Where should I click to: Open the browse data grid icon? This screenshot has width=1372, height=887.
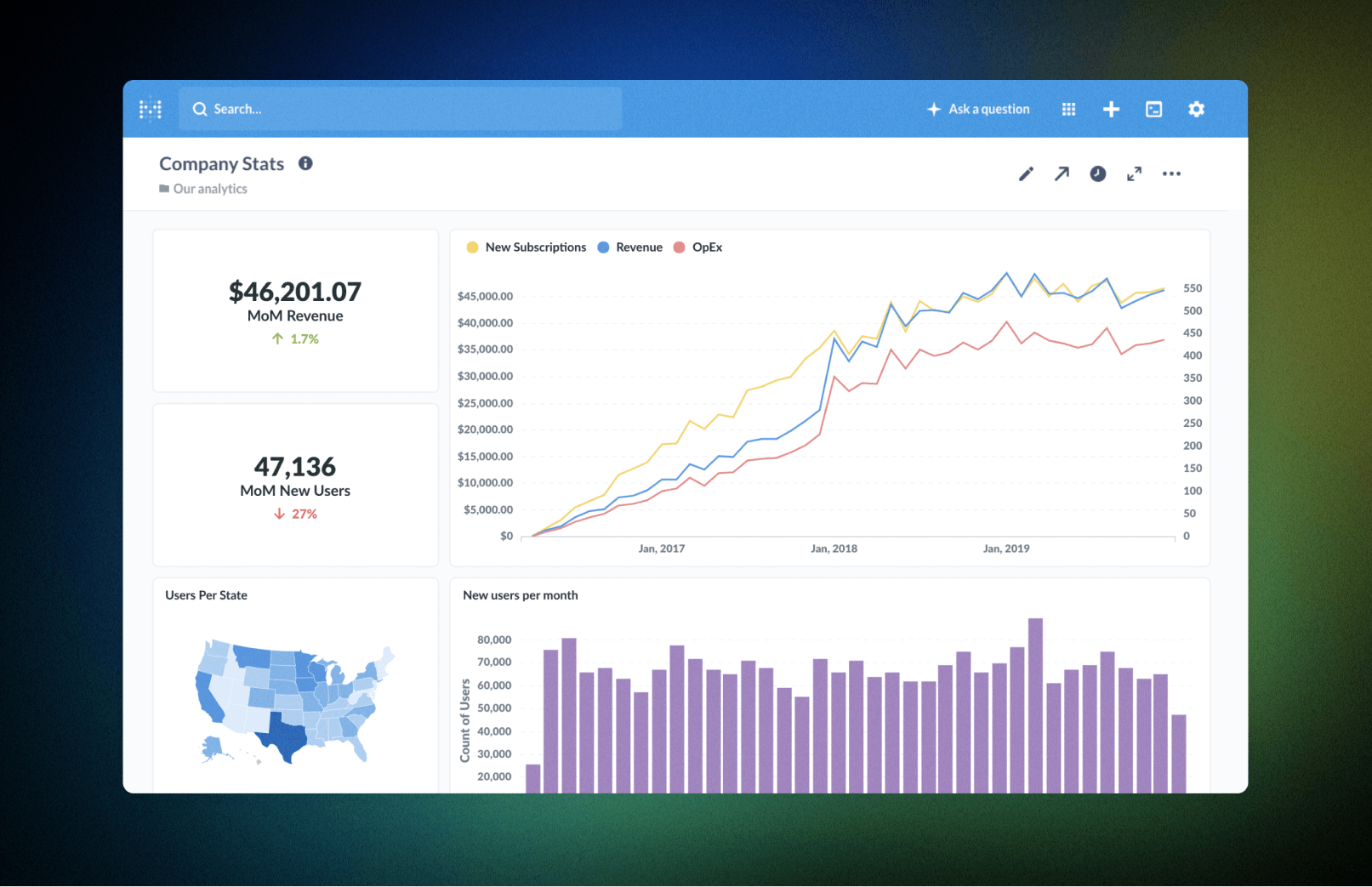(x=1069, y=109)
